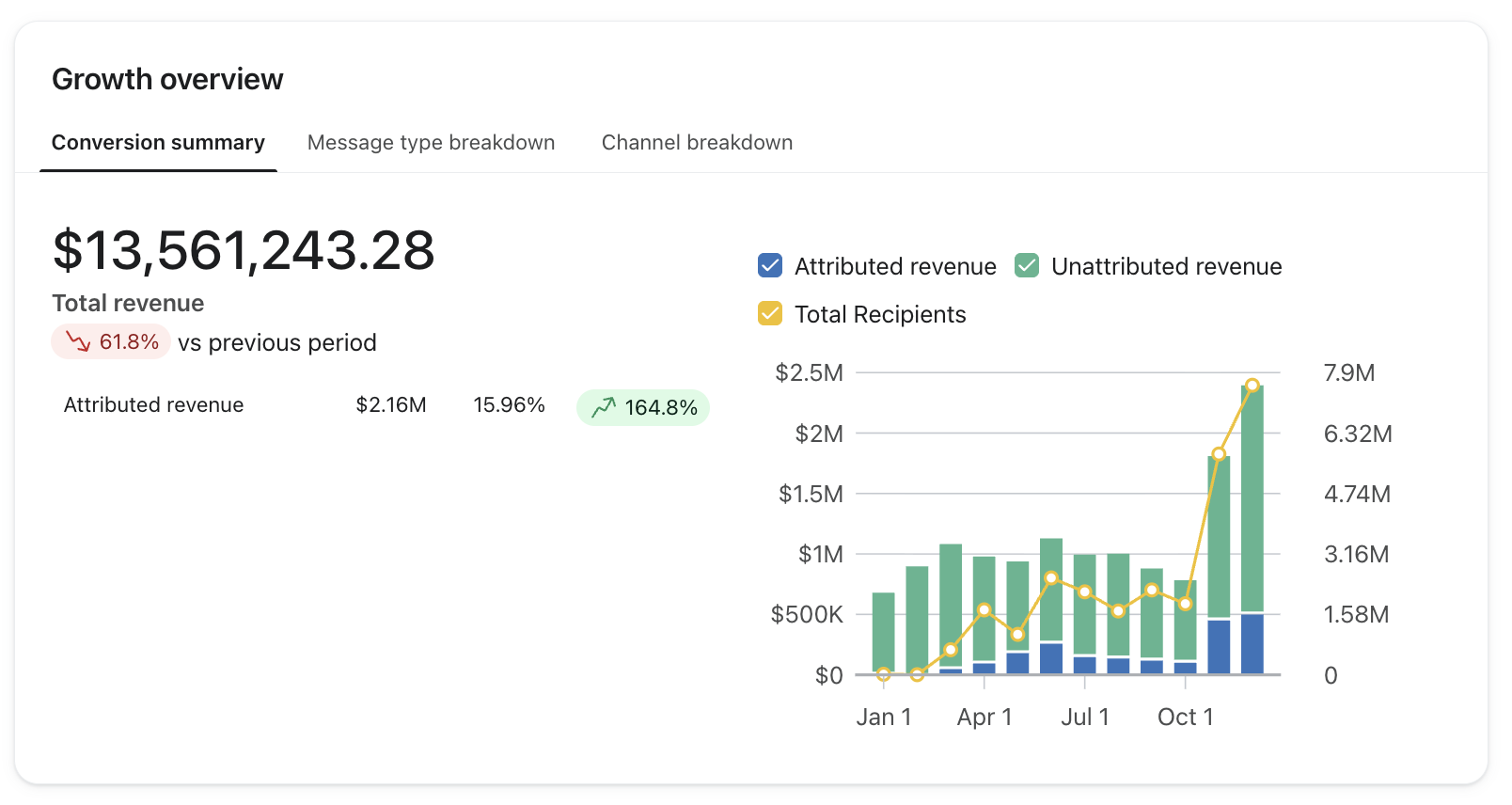This screenshot has width=1512, height=805.
Task: Click the $500K y-axis label
Action: click(808, 615)
